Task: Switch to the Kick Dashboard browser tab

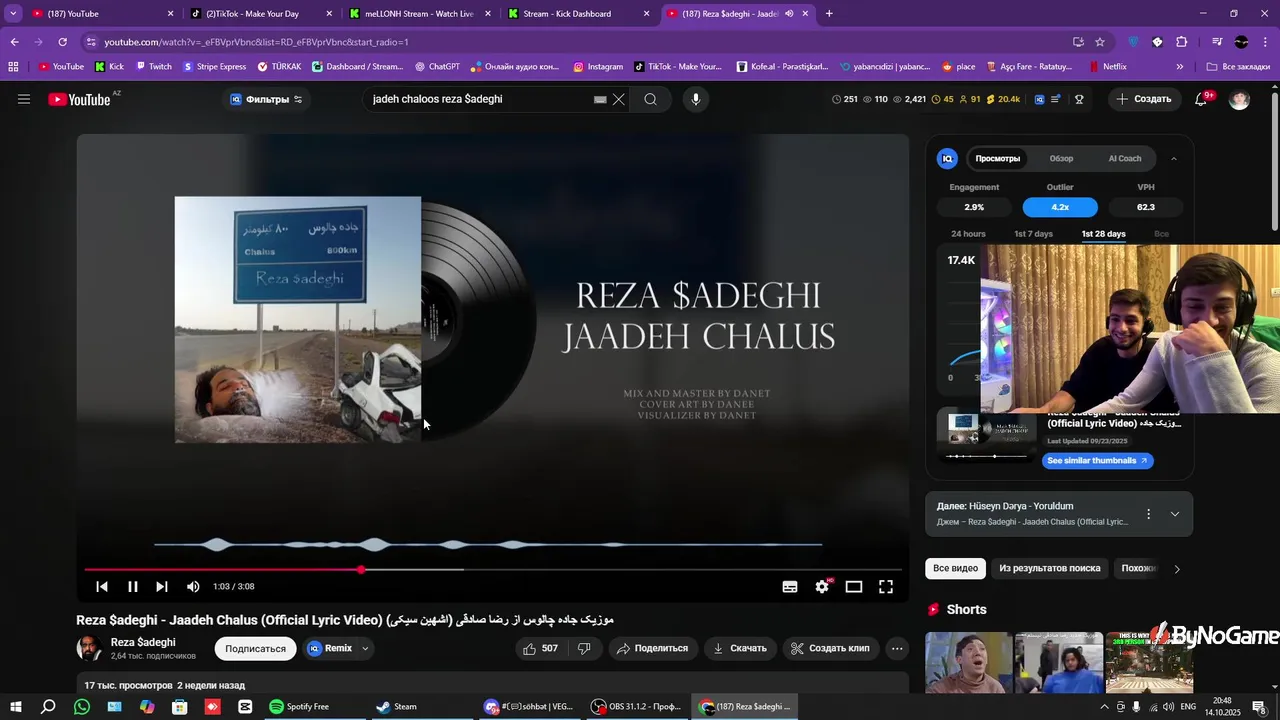Action: point(578,14)
